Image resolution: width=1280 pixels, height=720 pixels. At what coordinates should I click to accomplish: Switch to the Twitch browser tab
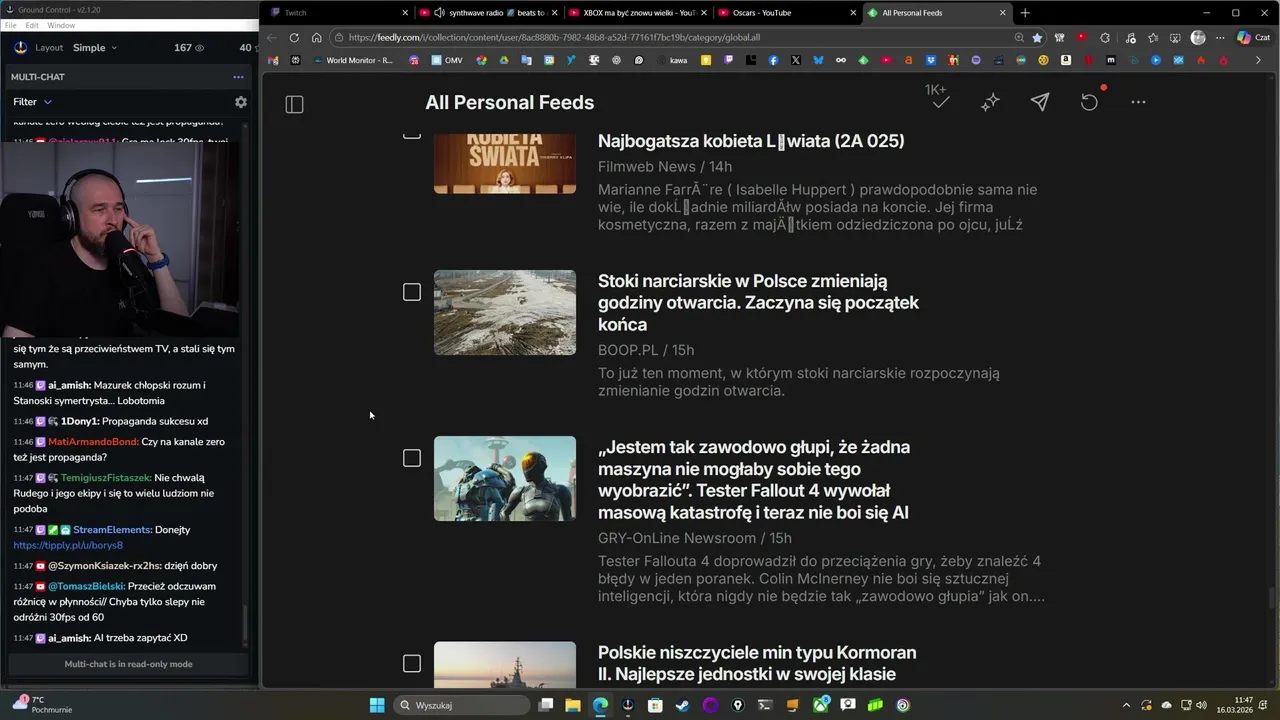338,13
